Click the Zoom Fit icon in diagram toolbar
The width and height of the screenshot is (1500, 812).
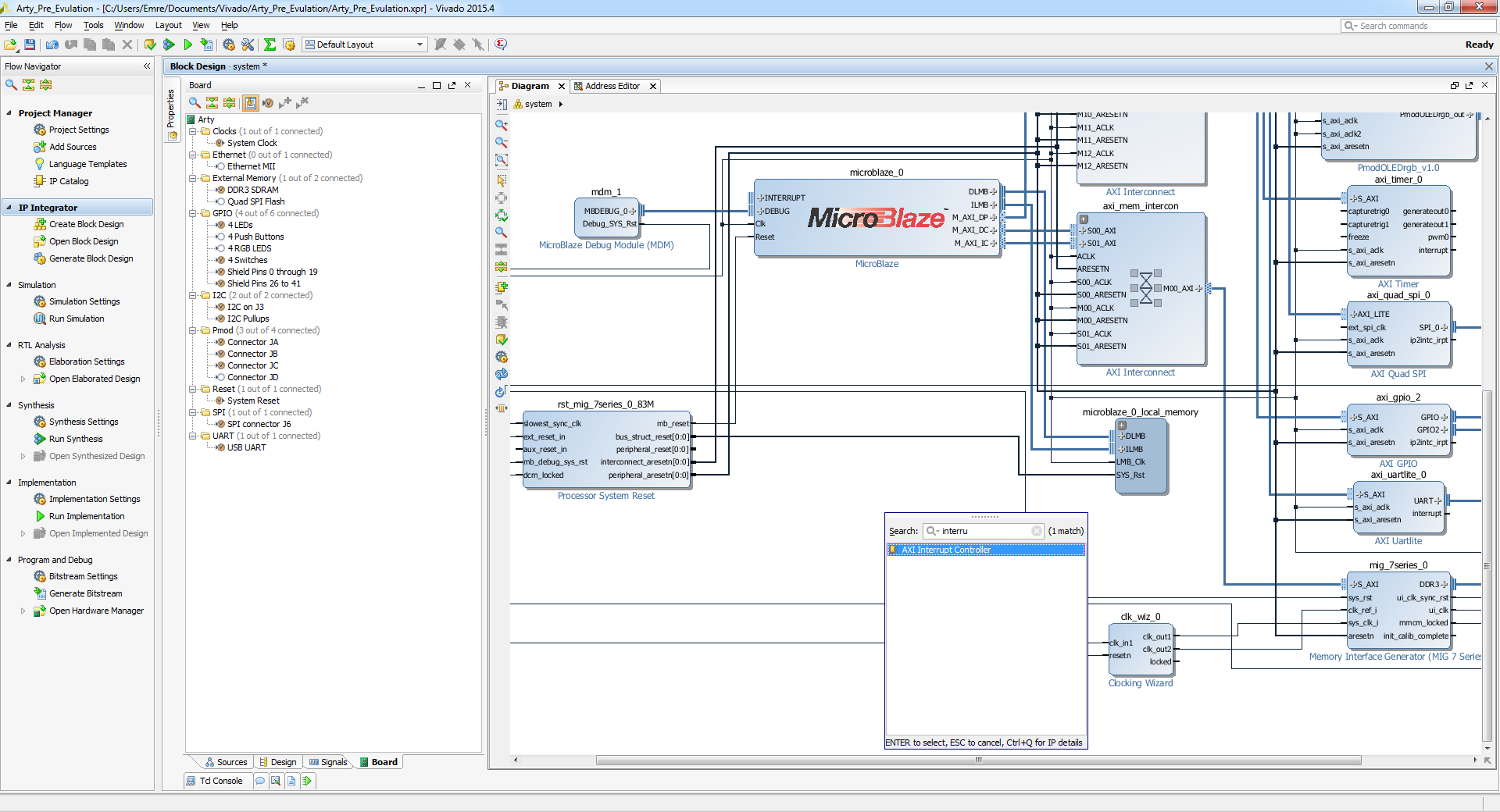(502, 160)
